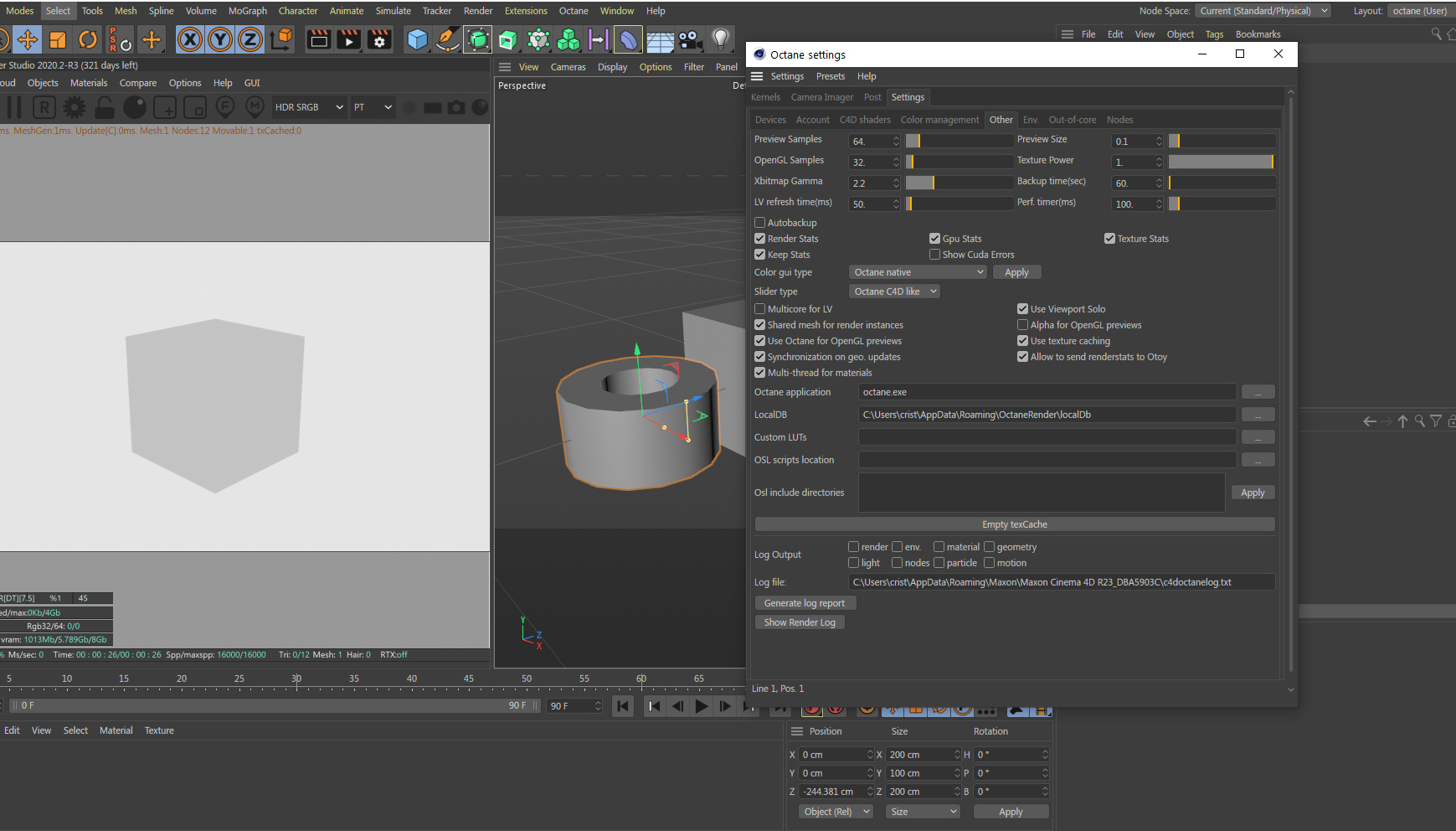This screenshot has height=831, width=1456.
Task: Click the Empty texCache button
Action: click(1014, 524)
